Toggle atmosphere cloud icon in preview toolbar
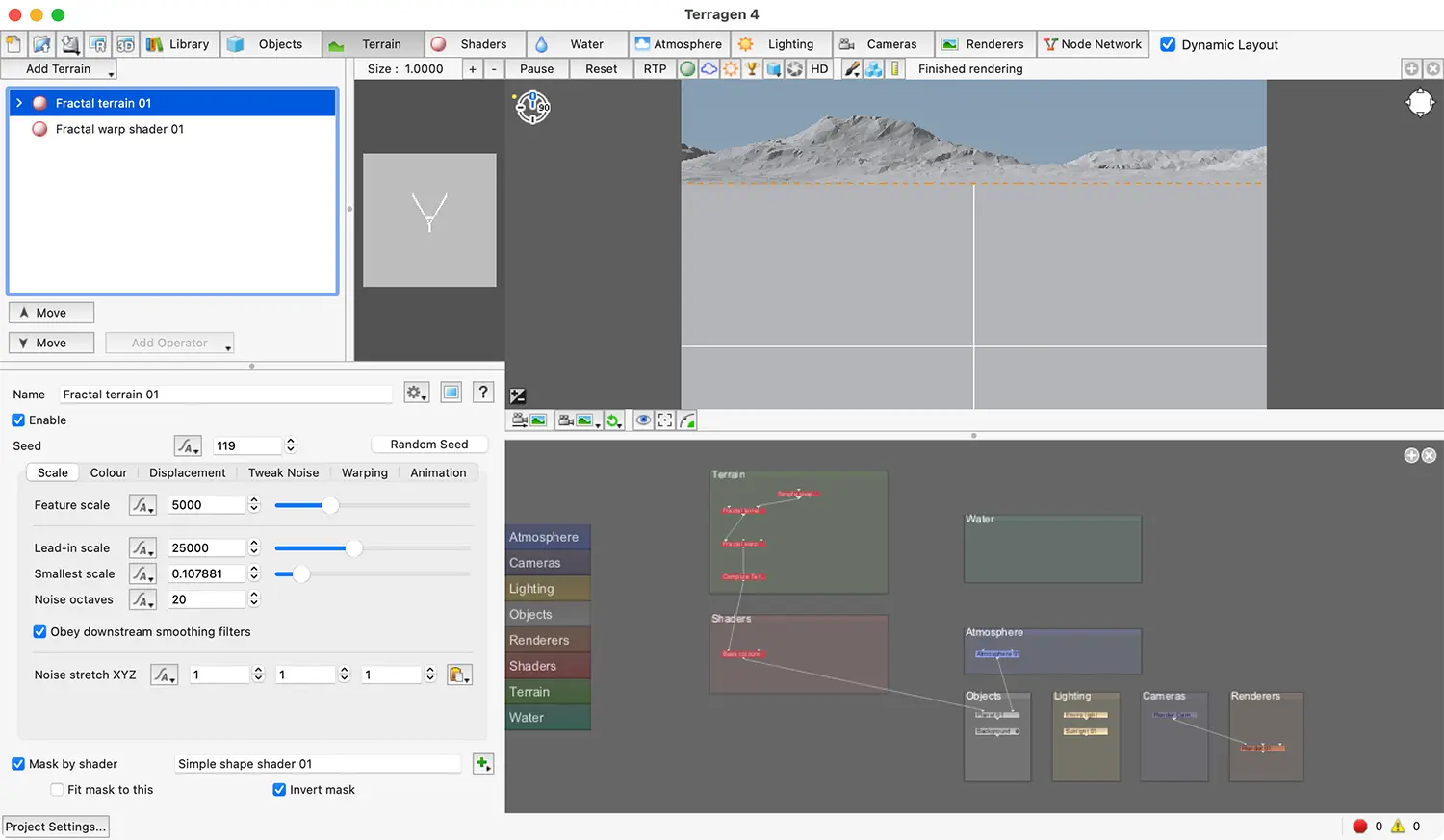Screen dimensions: 1444x840 pos(709,69)
